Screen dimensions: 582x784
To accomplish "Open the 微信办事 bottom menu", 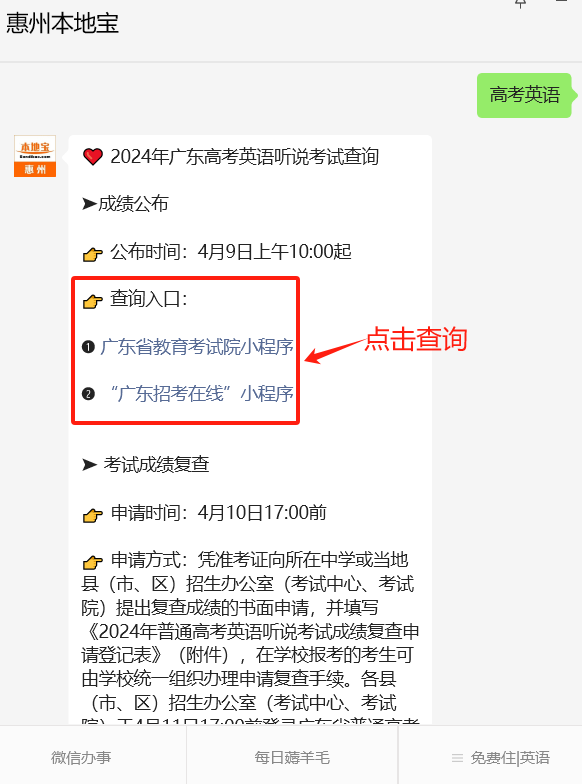I will [81, 758].
